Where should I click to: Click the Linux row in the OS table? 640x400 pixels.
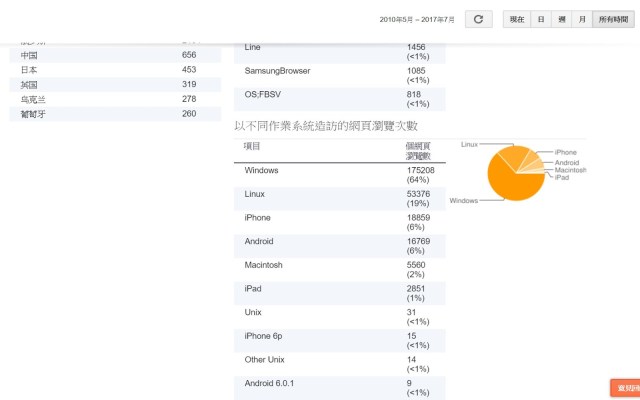click(340, 198)
